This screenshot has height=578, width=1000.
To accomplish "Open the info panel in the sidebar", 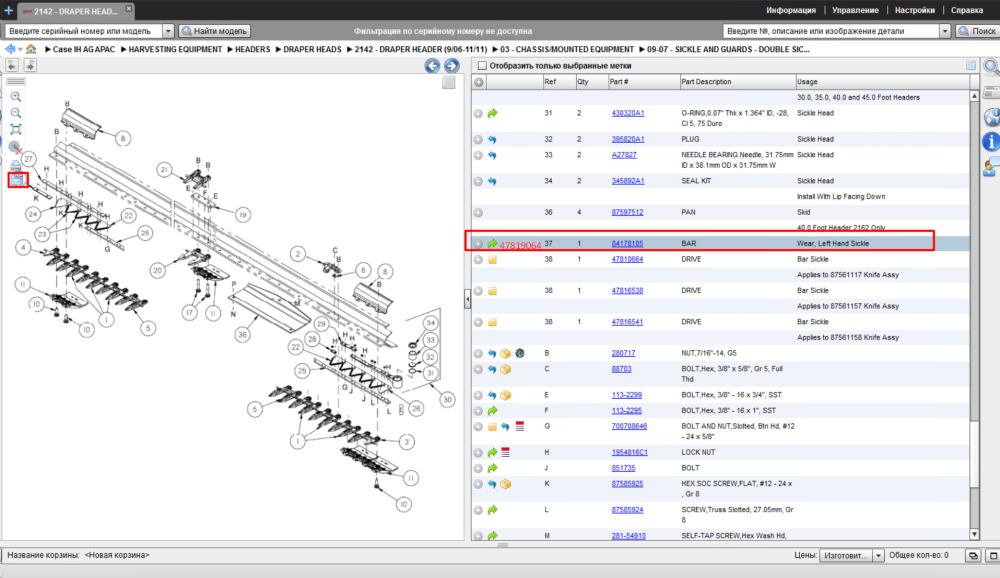I will 991,142.
